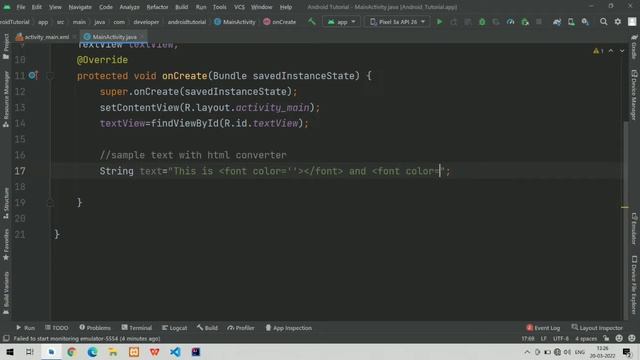Open the Problems tool window

point(95,328)
